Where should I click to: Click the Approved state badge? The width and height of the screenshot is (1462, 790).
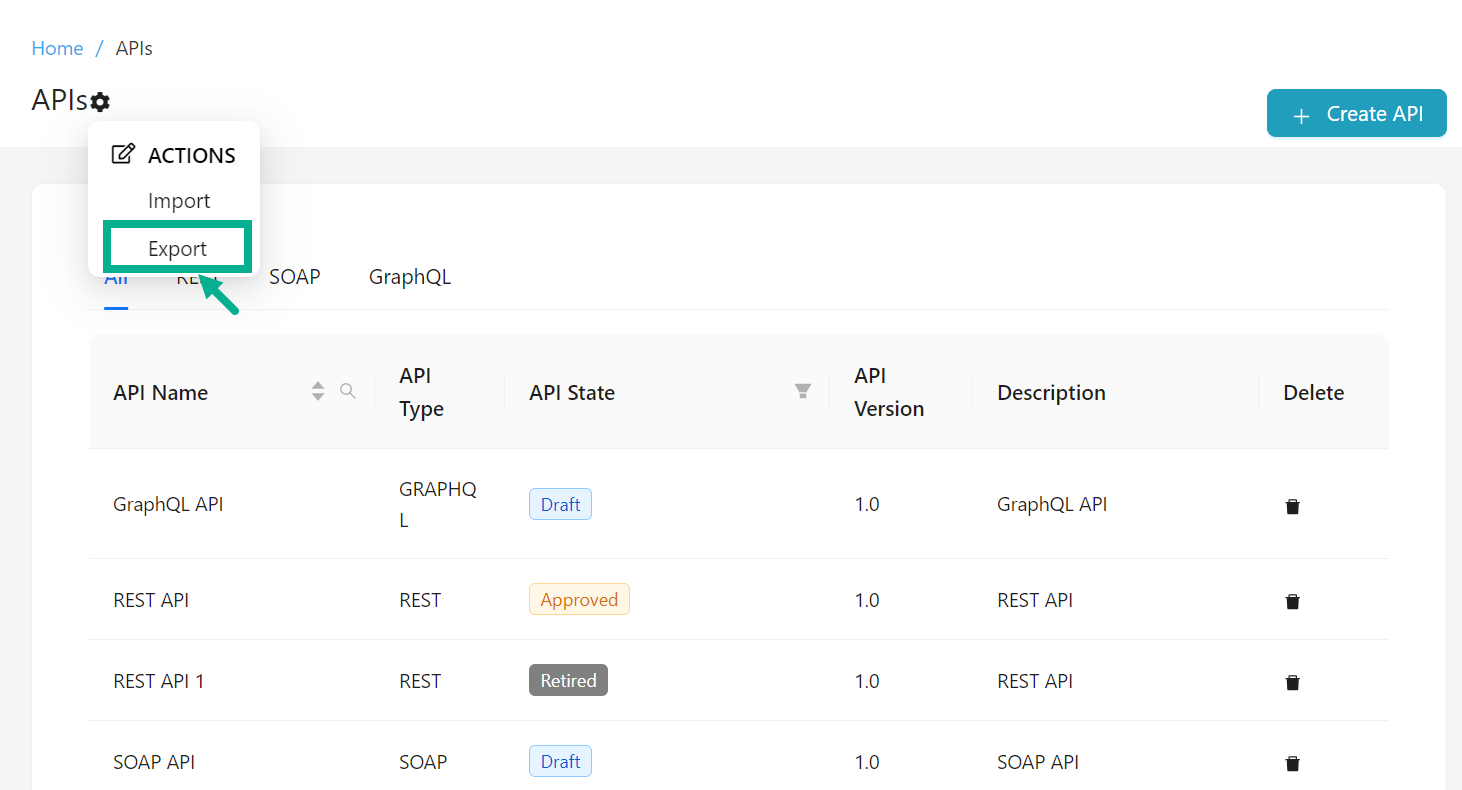click(x=579, y=600)
